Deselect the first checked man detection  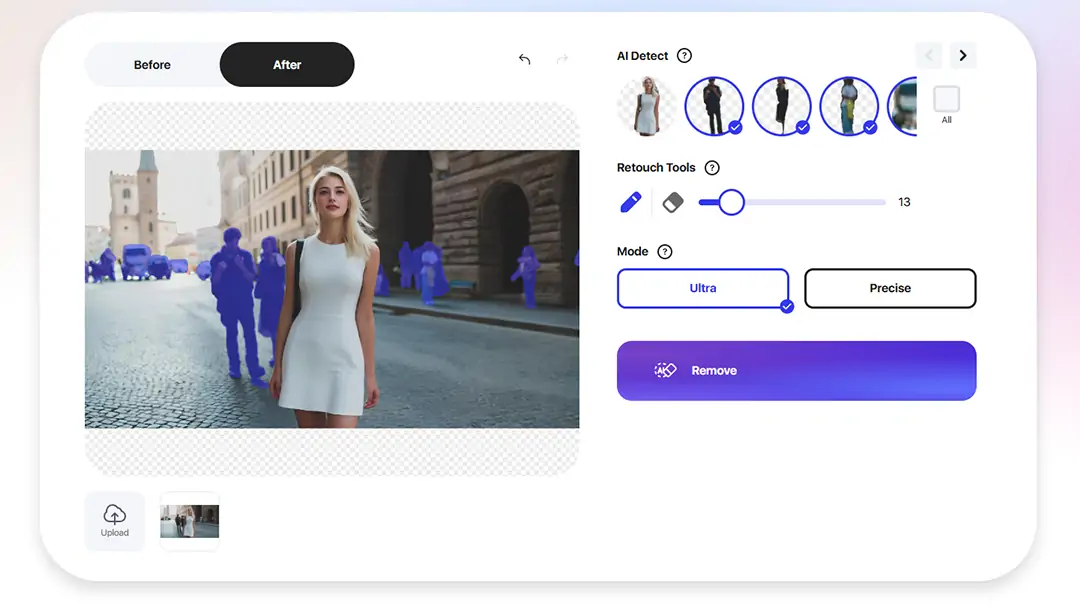(714, 106)
